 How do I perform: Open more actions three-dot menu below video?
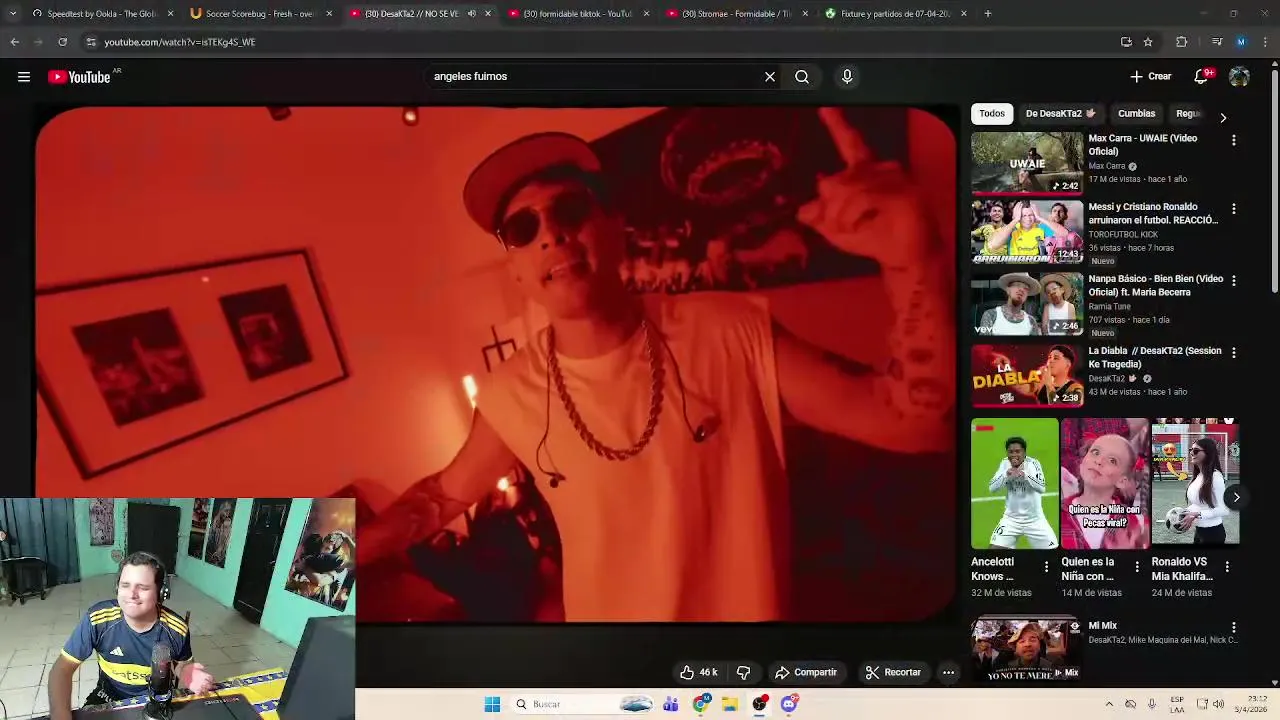point(948,672)
